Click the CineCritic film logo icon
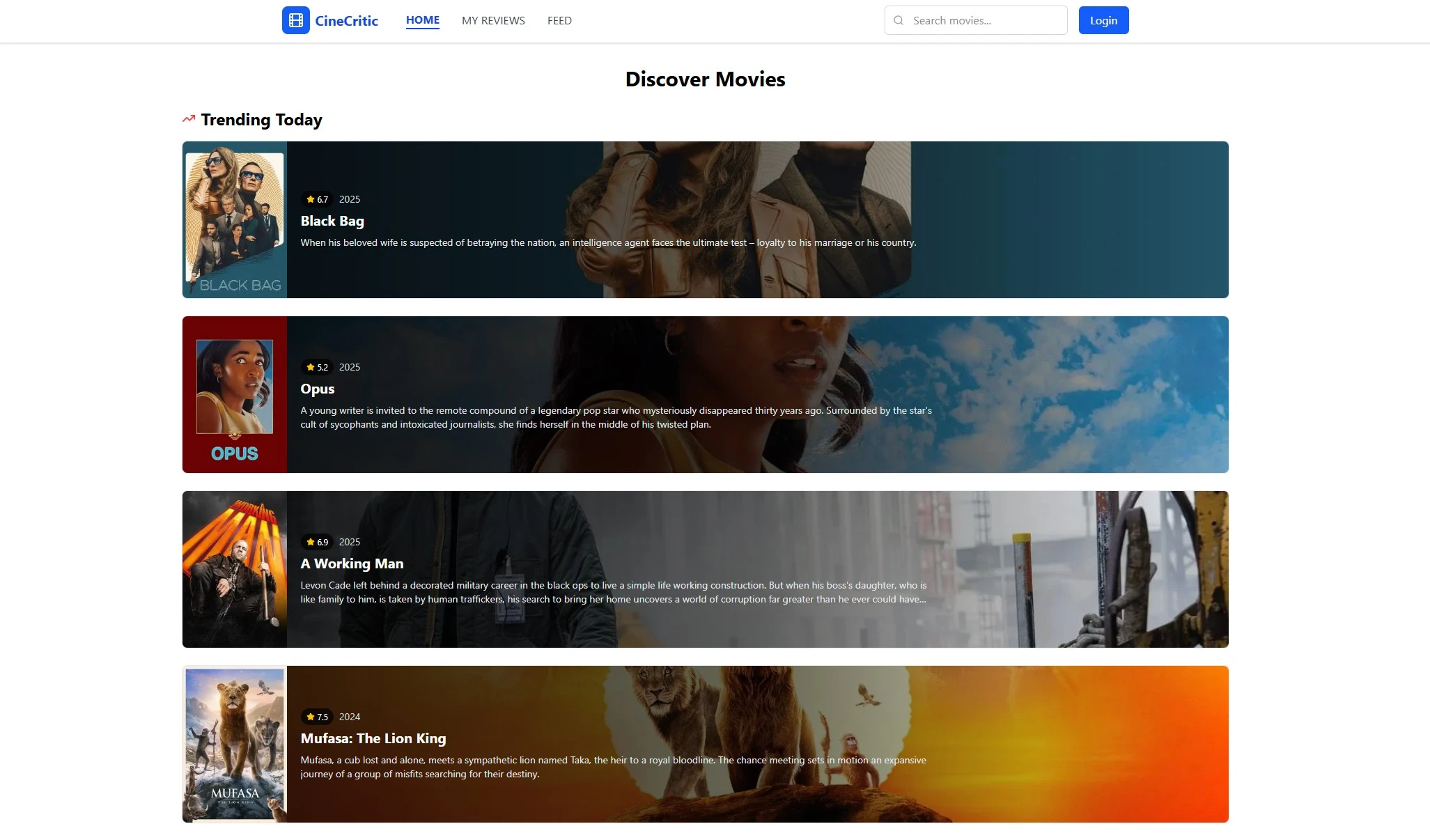This screenshot has width=1430, height=840. click(295, 20)
